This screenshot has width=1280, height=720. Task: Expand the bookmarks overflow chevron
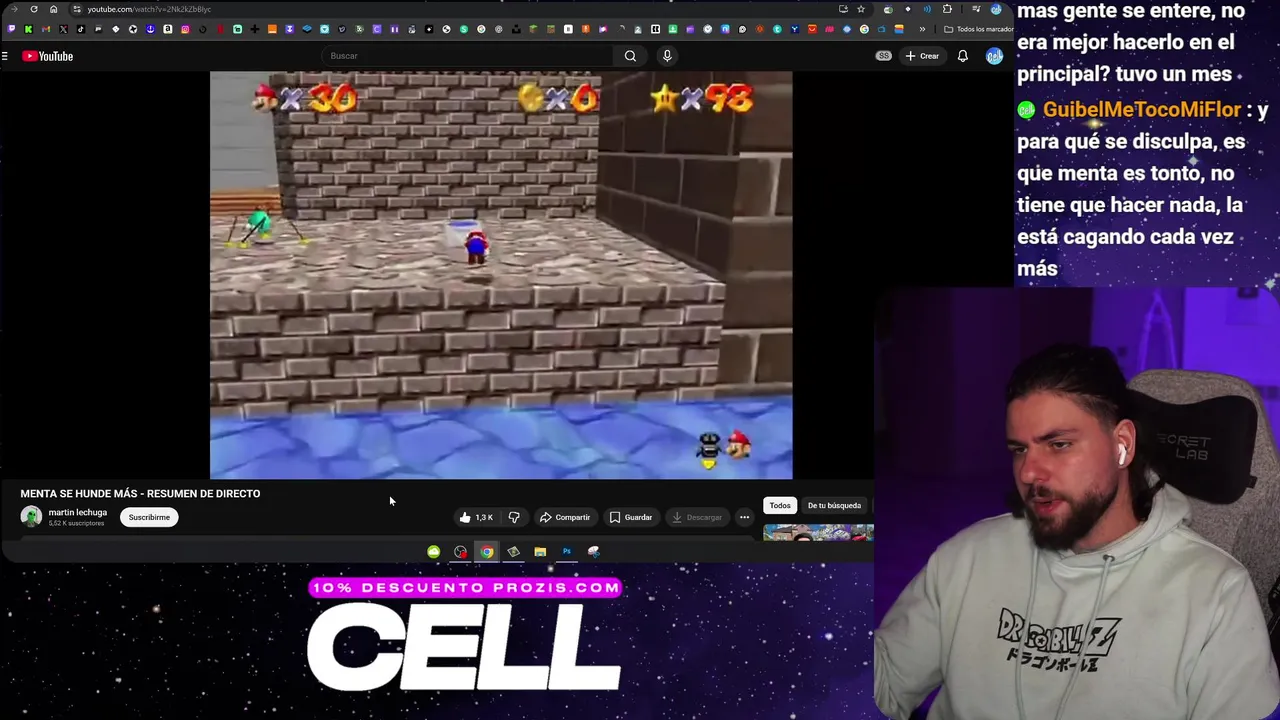tap(922, 29)
